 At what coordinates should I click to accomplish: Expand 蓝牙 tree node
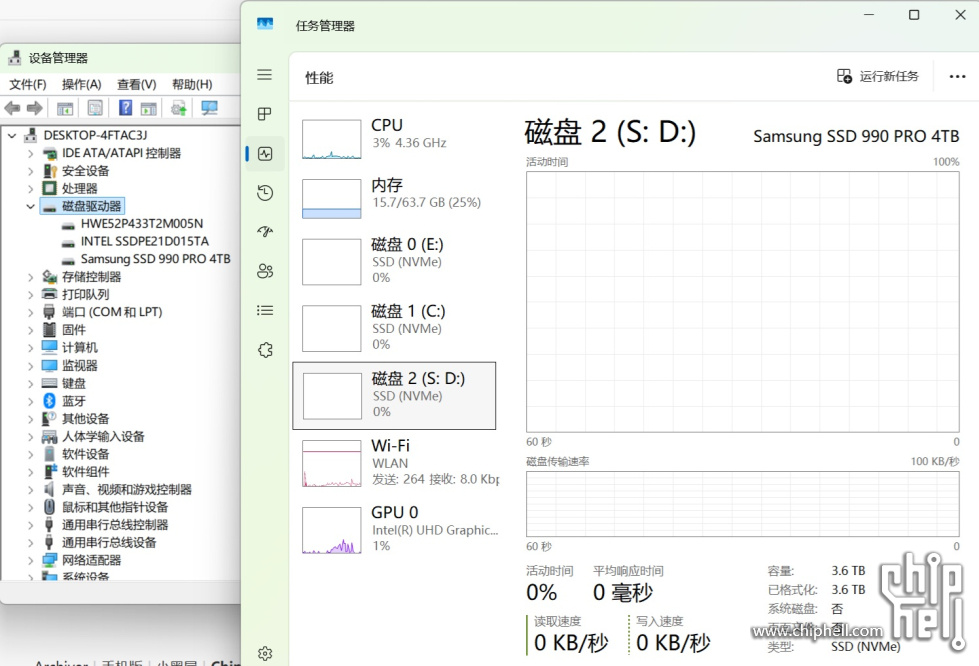(31, 401)
